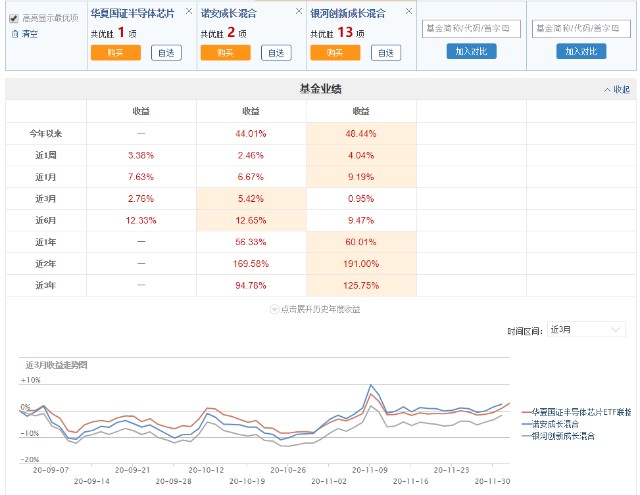The image size is (640, 495).
Task: Expand 点击展开历史年度收益
Action: tap(315, 309)
